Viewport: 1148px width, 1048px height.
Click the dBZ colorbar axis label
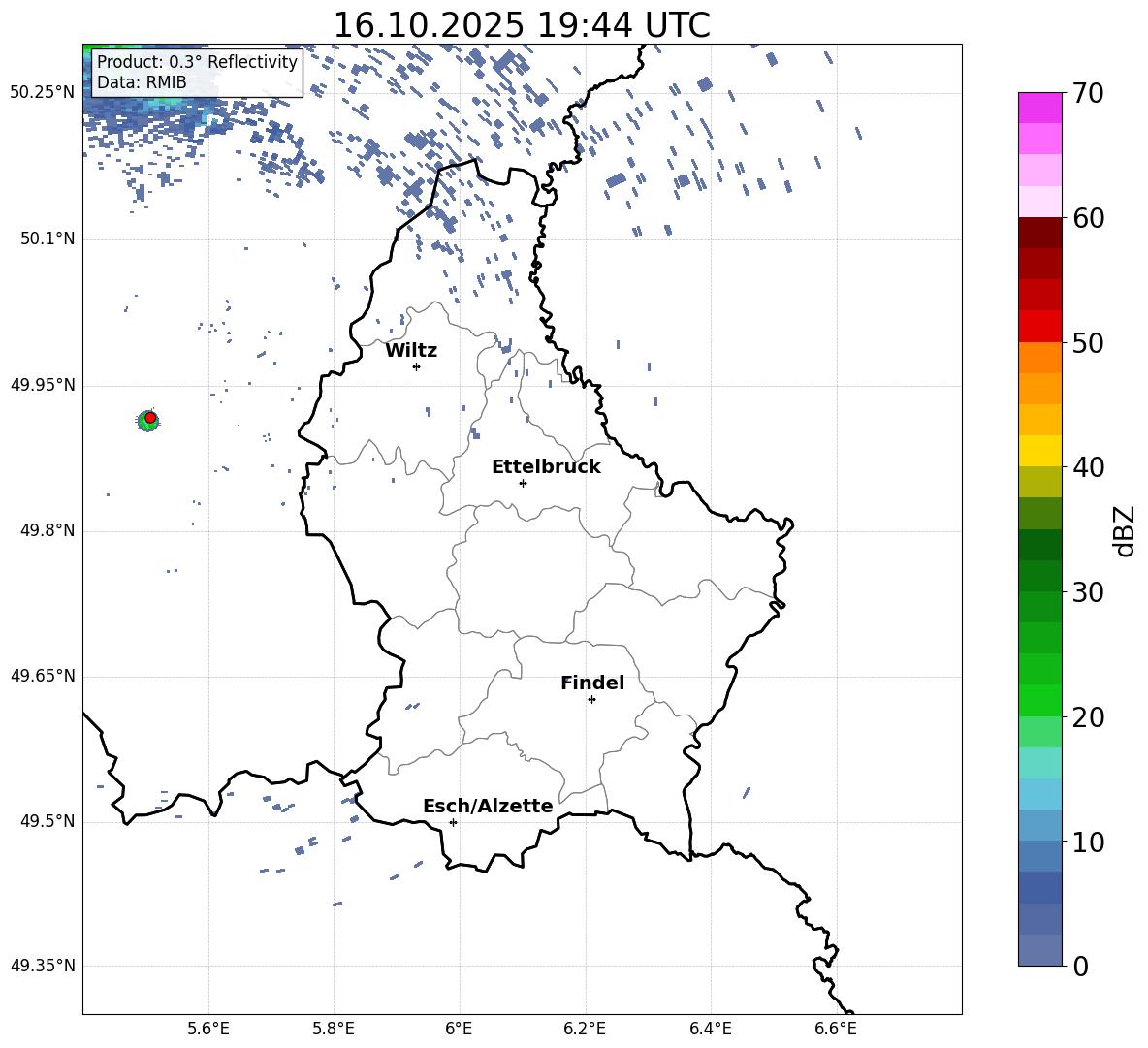(x=1126, y=530)
